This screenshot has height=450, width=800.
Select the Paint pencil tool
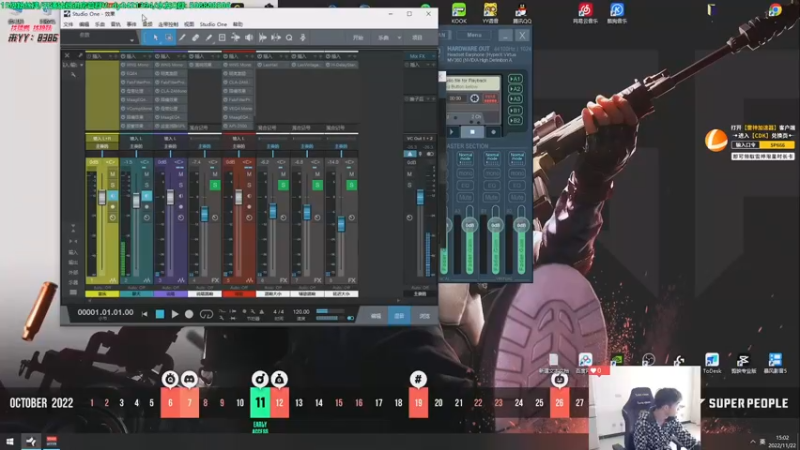click(209, 37)
